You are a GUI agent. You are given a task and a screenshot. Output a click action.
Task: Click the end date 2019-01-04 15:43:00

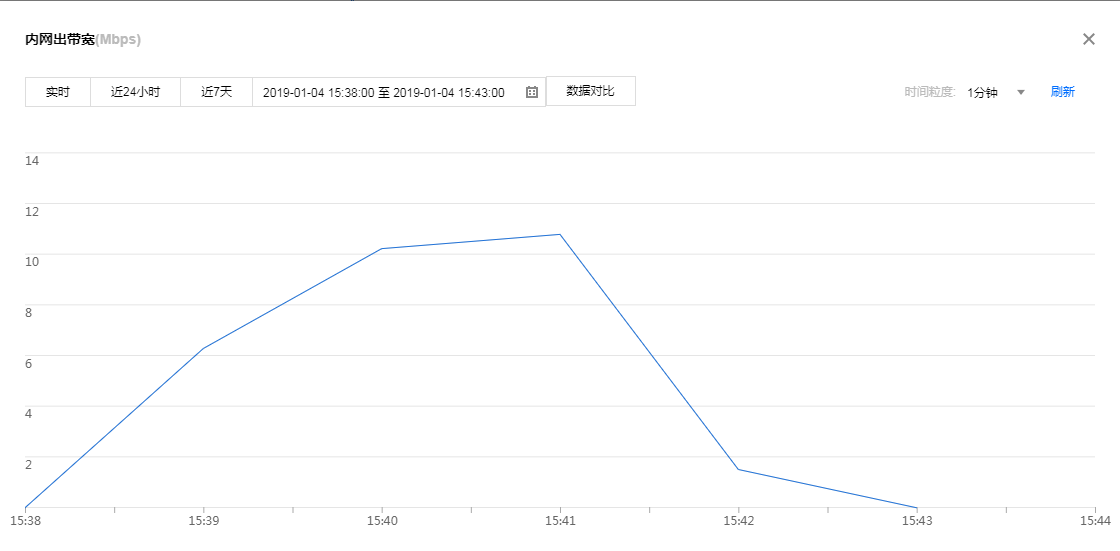(449, 92)
